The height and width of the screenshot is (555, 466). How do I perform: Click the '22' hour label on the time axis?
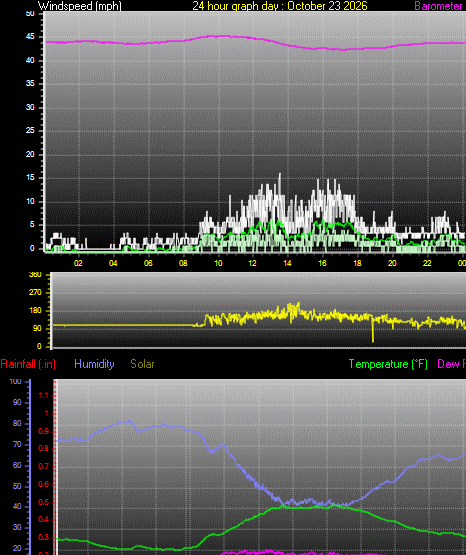tap(427, 263)
